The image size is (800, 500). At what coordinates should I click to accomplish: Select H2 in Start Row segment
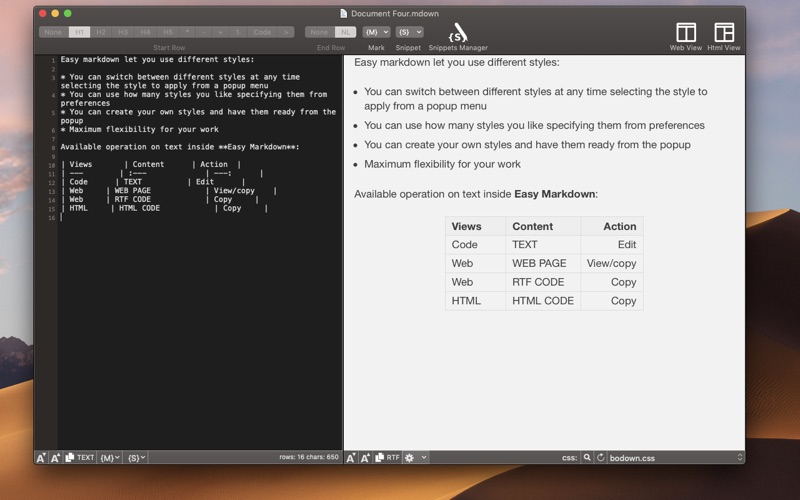tap(101, 32)
